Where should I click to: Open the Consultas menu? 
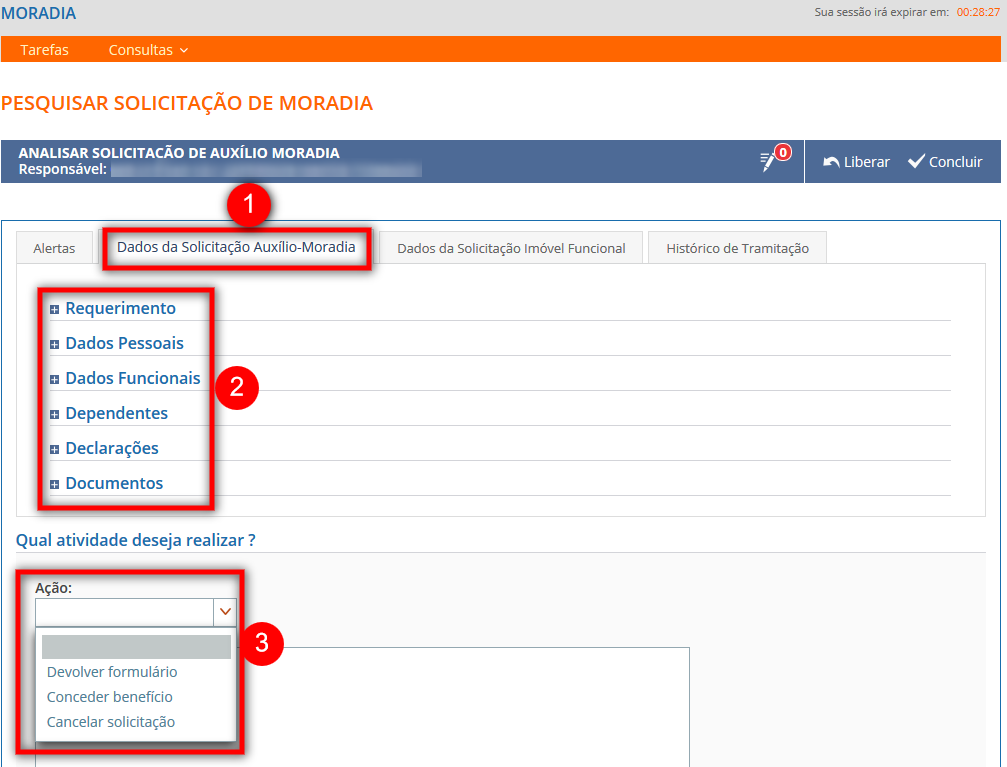coord(148,50)
